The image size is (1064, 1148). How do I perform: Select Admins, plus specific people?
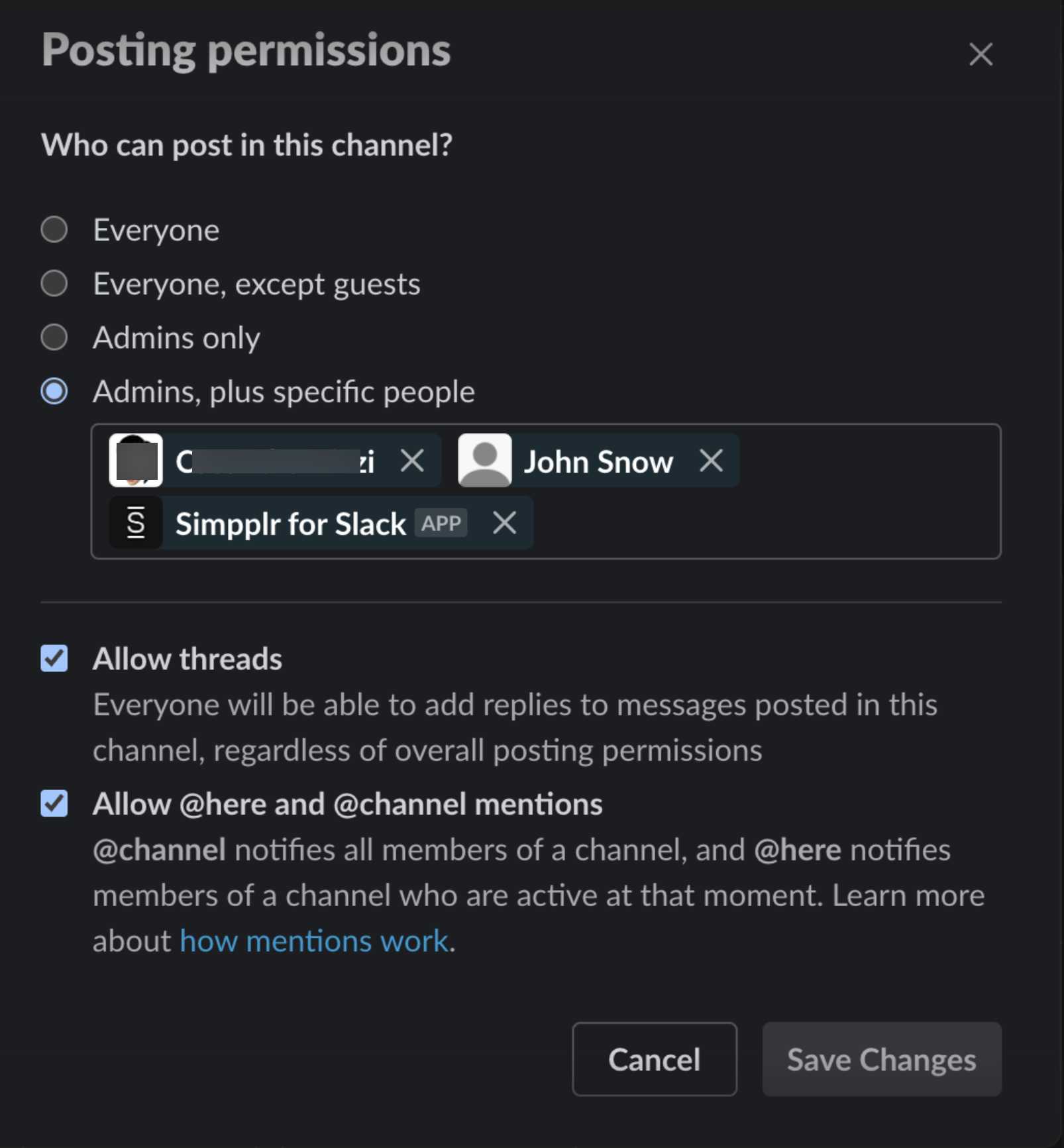point(54,392)
